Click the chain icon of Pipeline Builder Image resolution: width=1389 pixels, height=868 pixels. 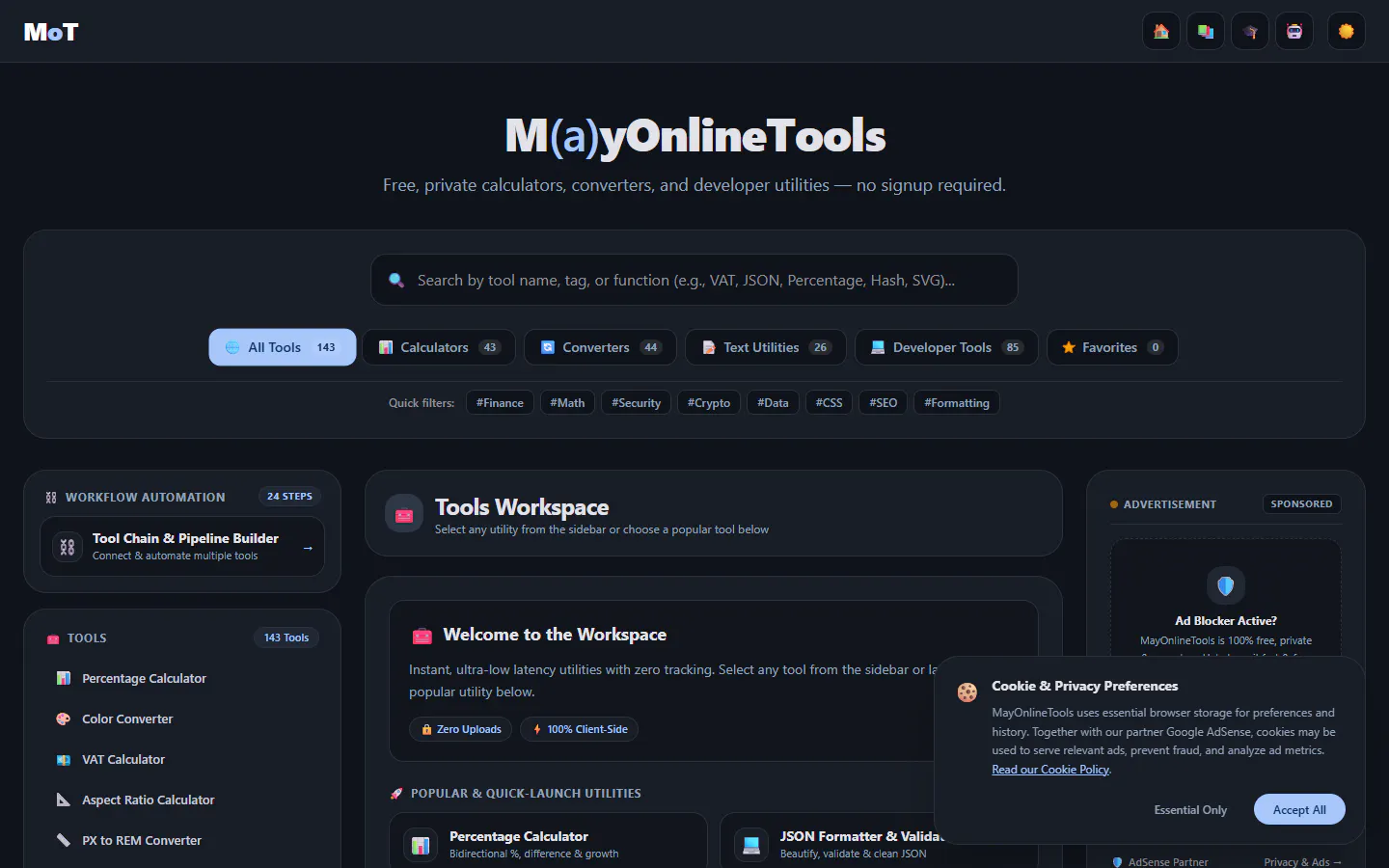tap(68, 547)
